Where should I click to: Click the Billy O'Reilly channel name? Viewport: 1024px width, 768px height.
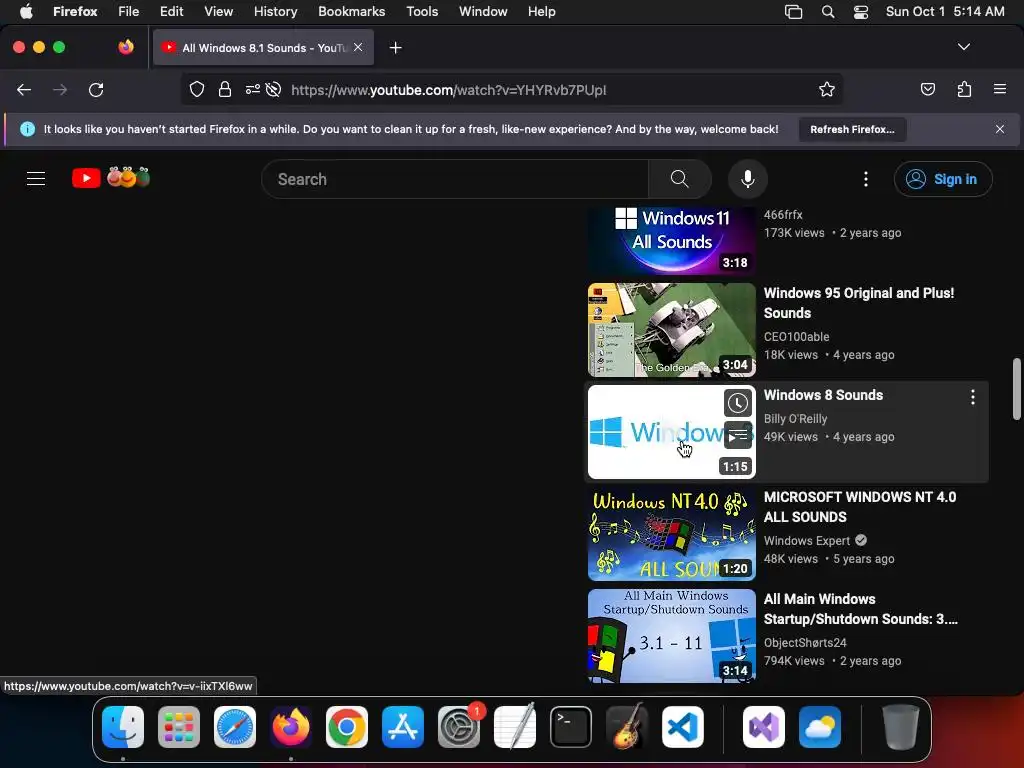tap(795, 419)
